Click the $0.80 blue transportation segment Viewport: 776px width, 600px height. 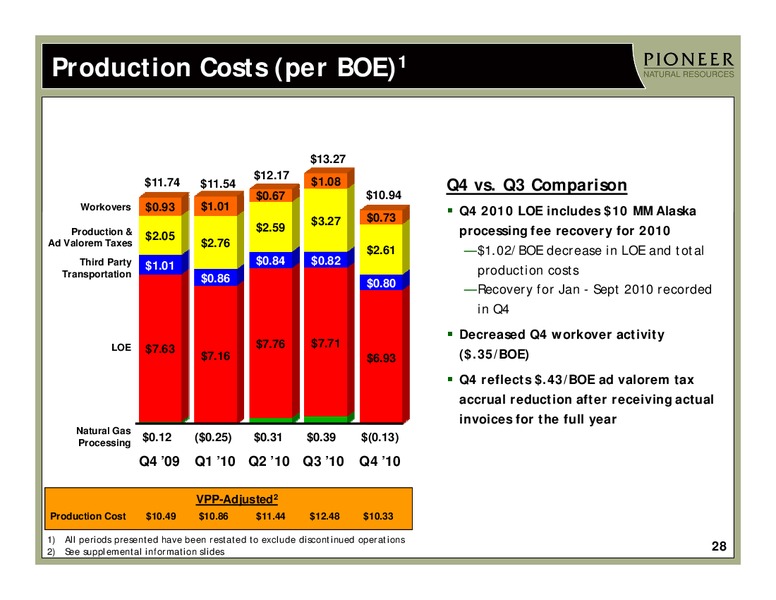[381, 283]
